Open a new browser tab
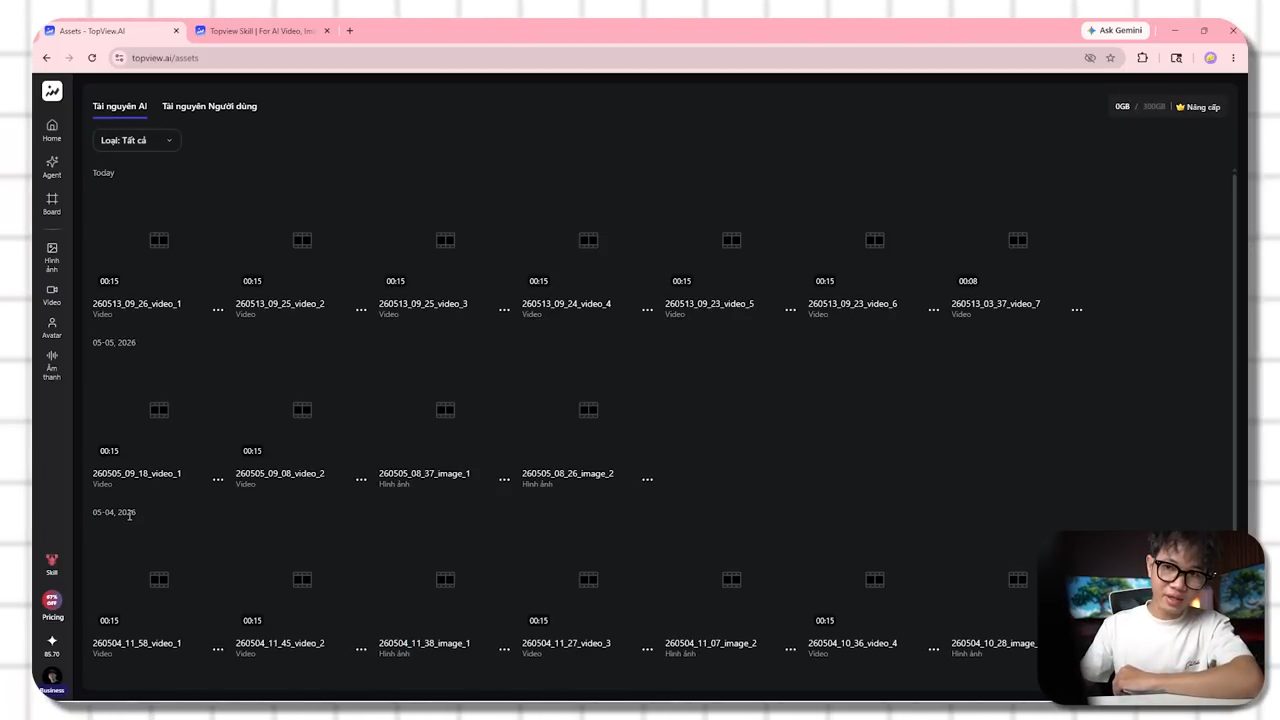Screen dimensions: 1280x720 [x=350, y=31]
